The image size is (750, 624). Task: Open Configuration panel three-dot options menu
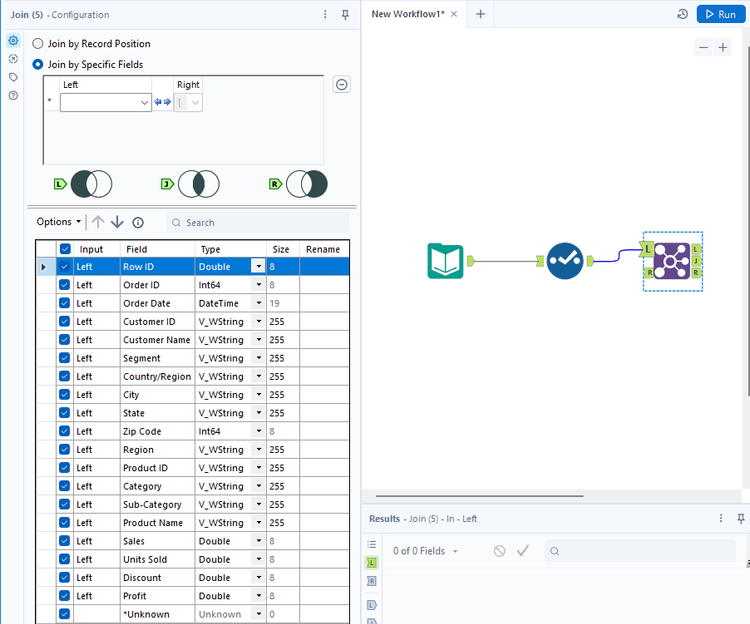coord(325,14)
